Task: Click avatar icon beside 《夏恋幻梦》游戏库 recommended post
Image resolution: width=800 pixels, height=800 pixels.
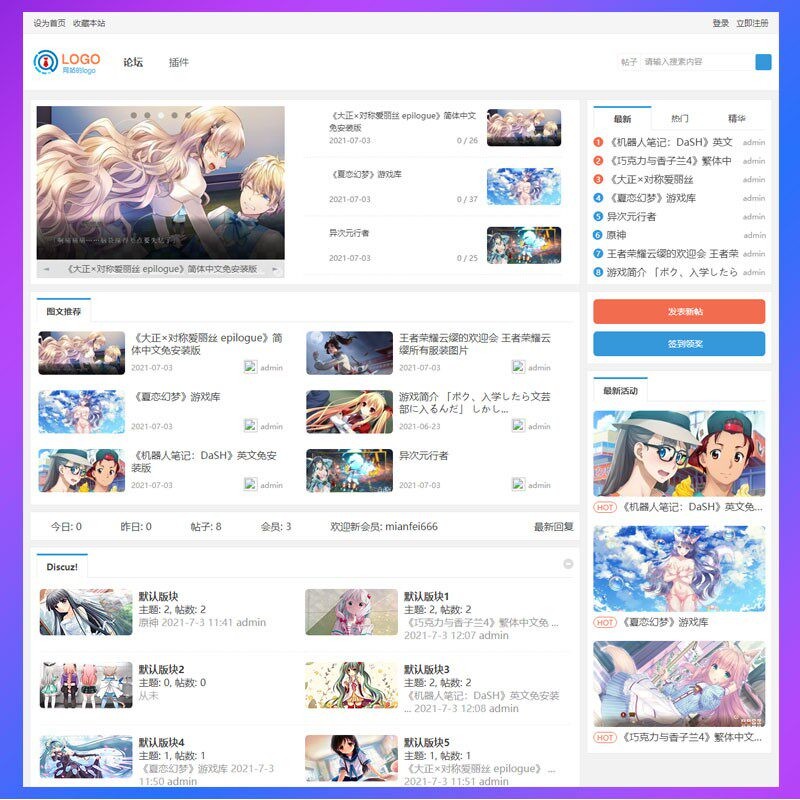Action: [251, 426]
